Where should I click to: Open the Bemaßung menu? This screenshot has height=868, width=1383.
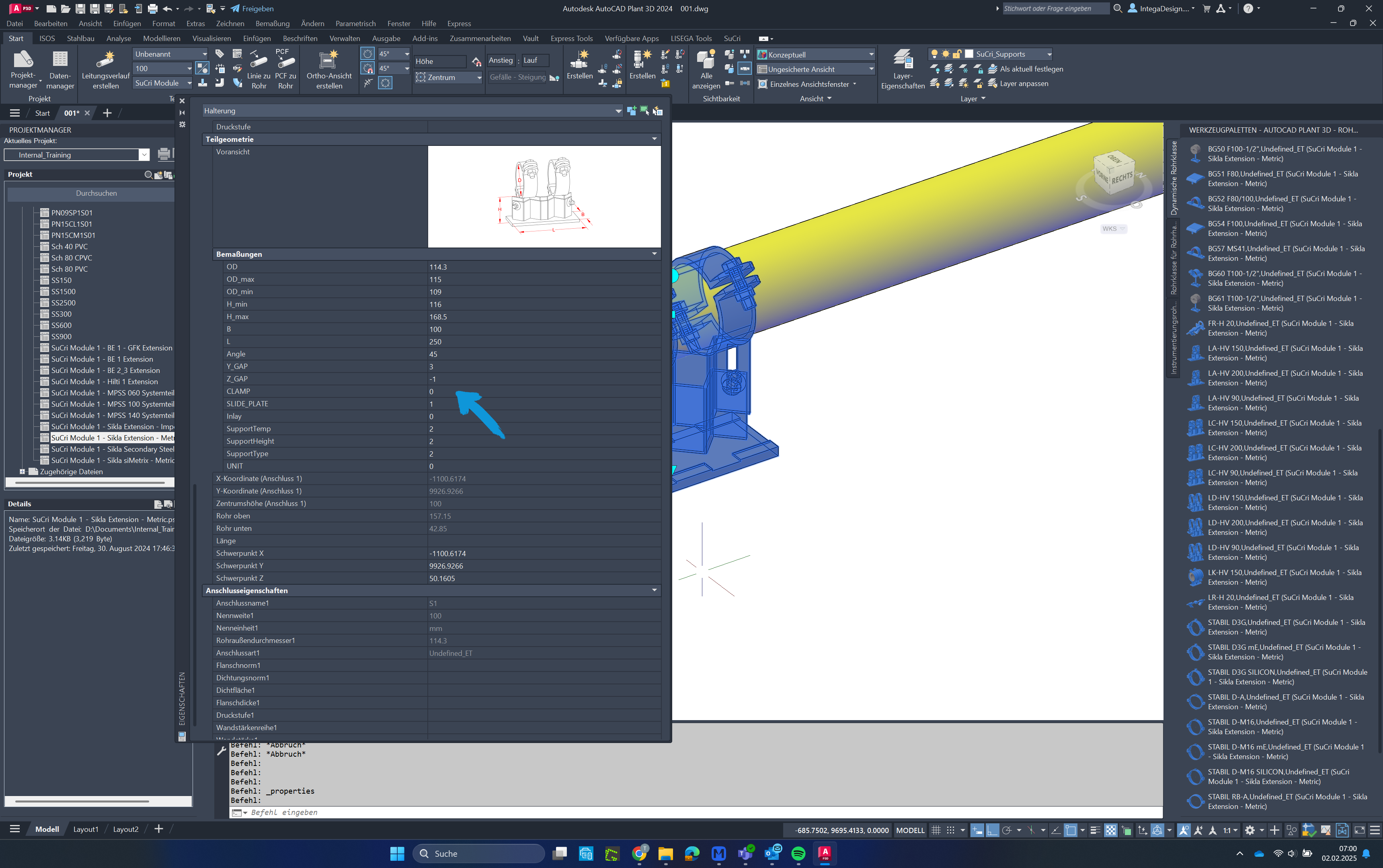coord(272,24)
